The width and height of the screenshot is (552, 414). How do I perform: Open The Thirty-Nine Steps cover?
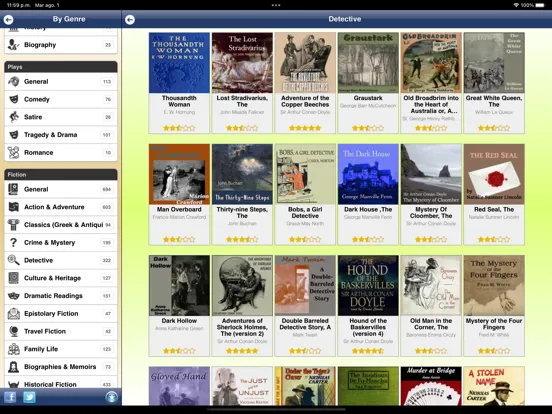click(x=242, y=174)
